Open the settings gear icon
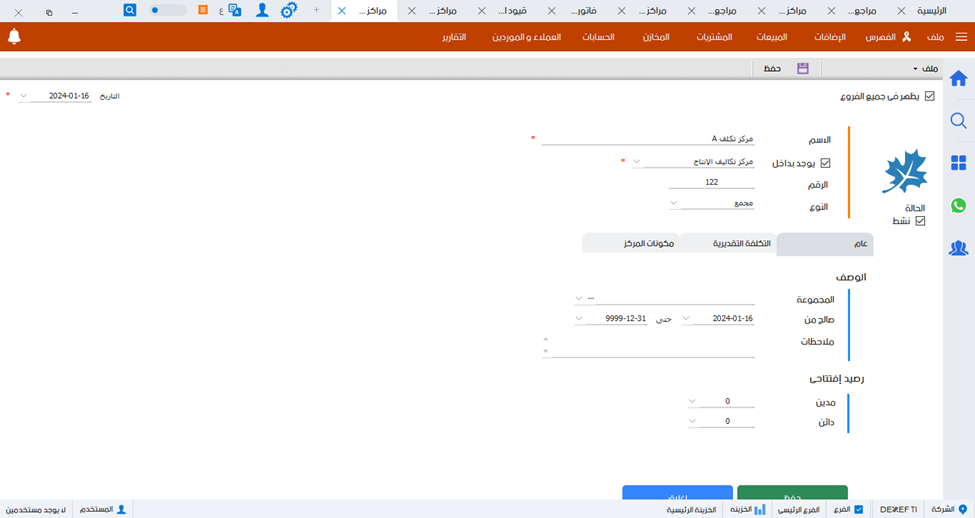The image size is (975, 518). tap(289, 10)
